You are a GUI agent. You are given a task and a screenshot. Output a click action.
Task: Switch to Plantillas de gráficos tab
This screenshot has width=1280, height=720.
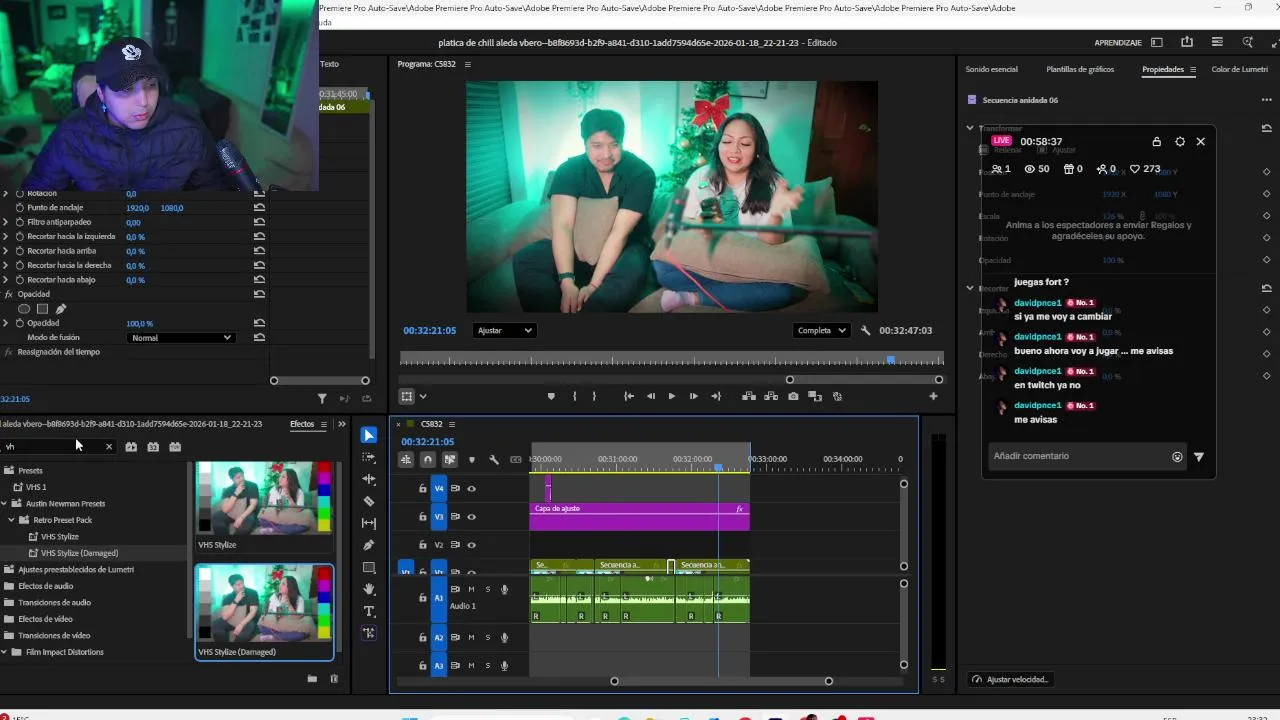[1080, 70]
